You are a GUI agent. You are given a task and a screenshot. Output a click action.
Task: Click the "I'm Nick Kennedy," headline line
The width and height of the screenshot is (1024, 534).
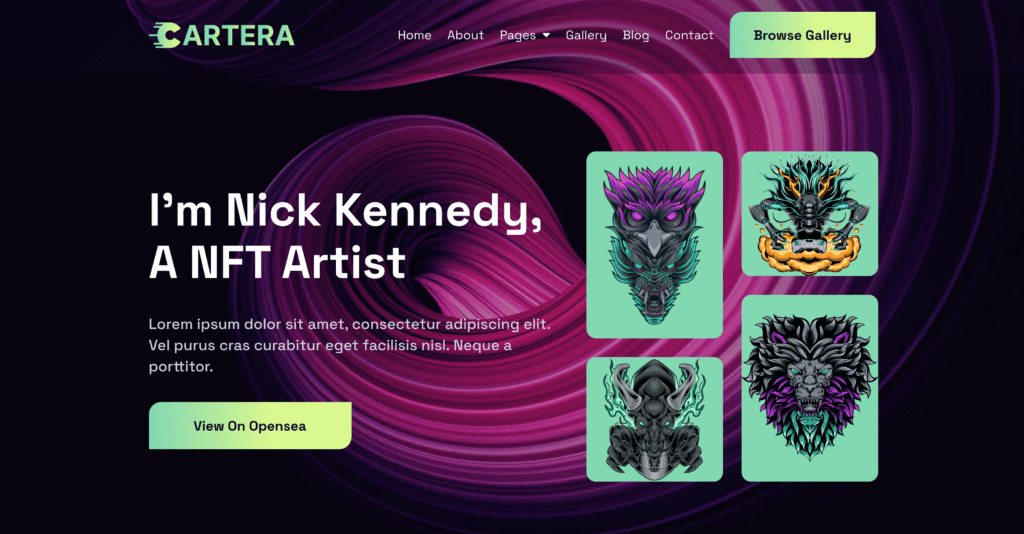[x=345, y=212]
